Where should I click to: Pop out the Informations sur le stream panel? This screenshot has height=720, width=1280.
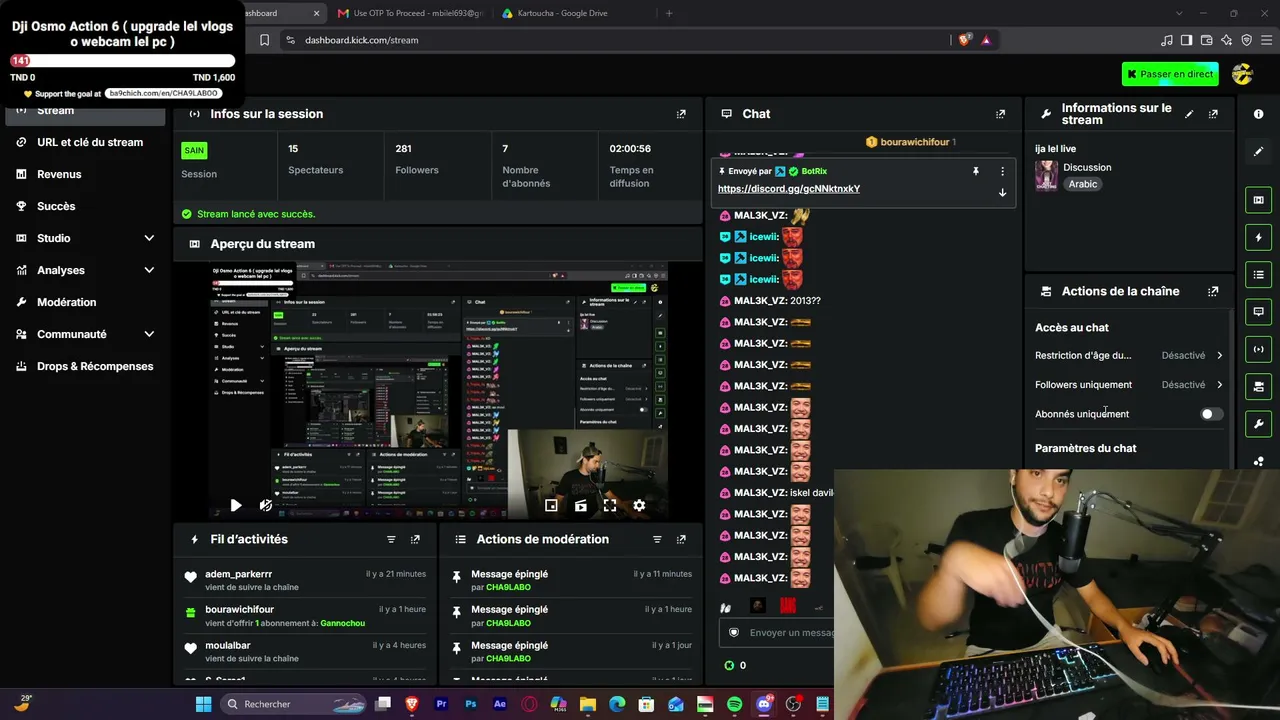click(x=1213, y=114)
